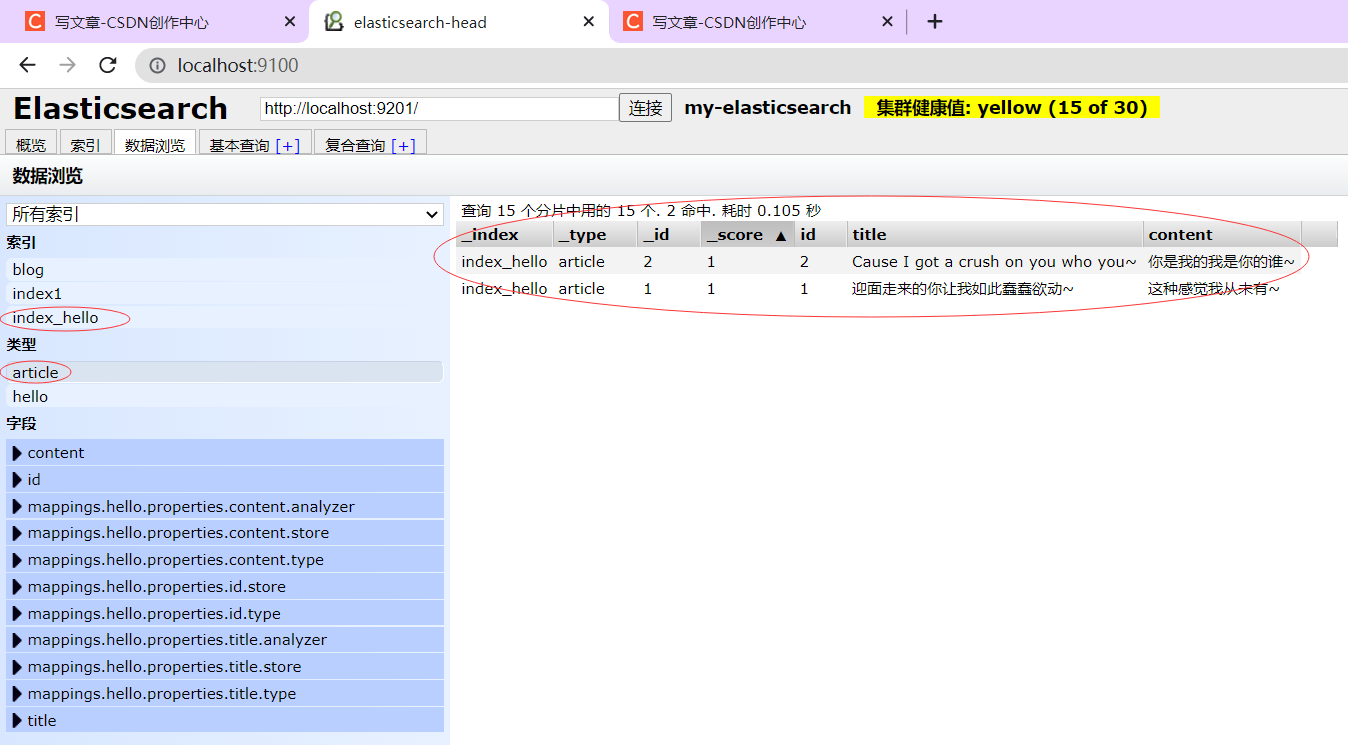This screenshot has height=754, width=1348.
Task: Select the elasticsearch-head browser tab
Action: [x=459, y=21]
